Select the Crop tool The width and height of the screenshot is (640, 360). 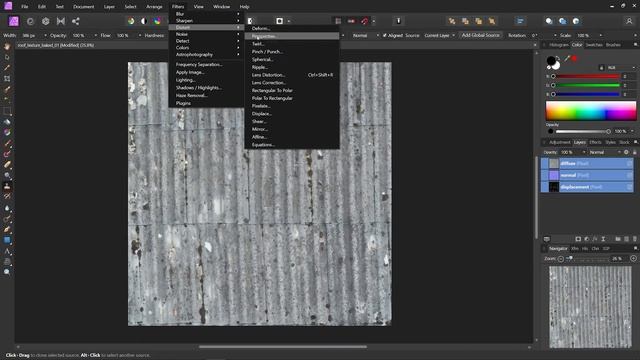click(x=7, y=78)
